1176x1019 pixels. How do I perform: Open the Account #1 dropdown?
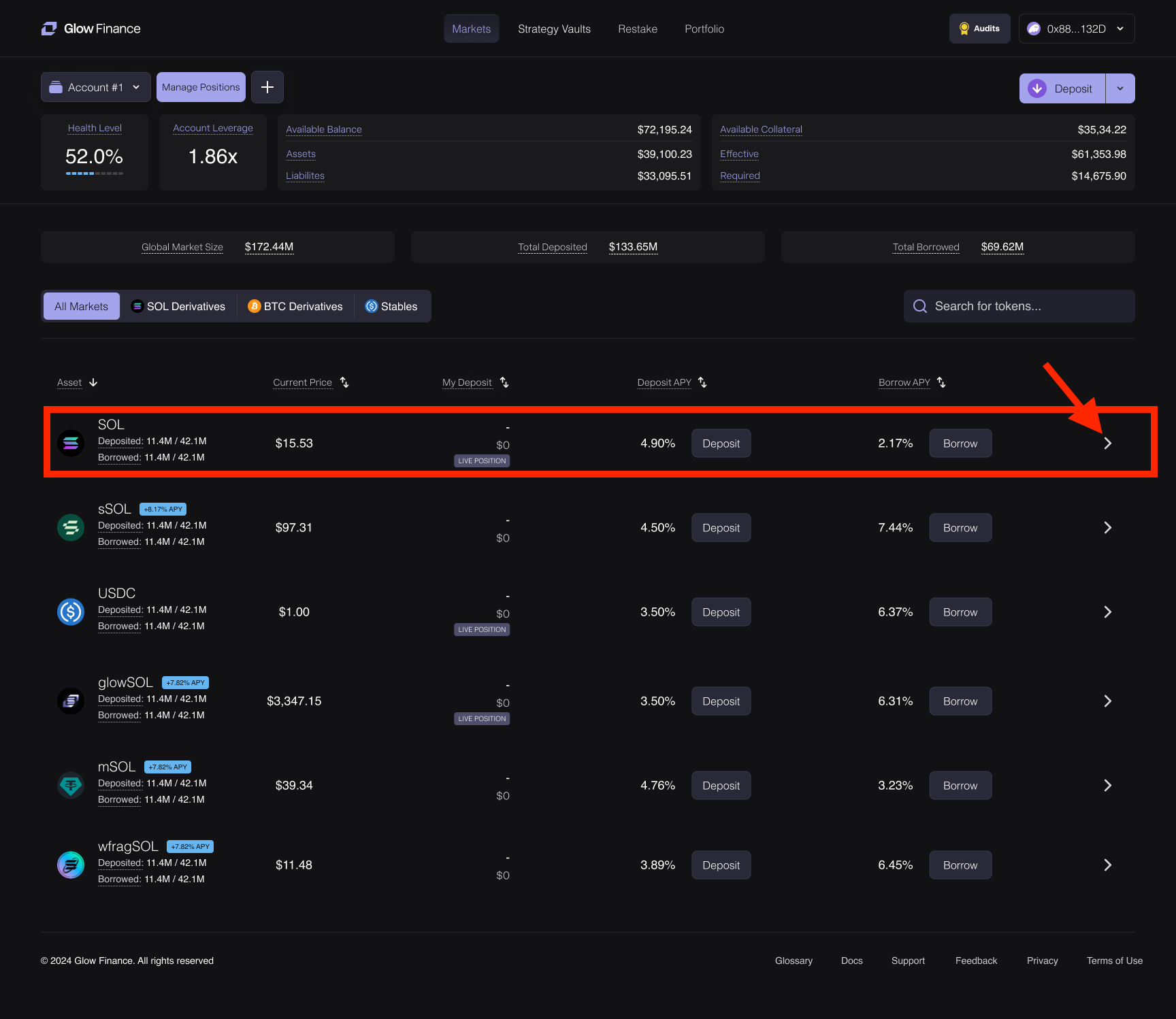coord(96,87)
